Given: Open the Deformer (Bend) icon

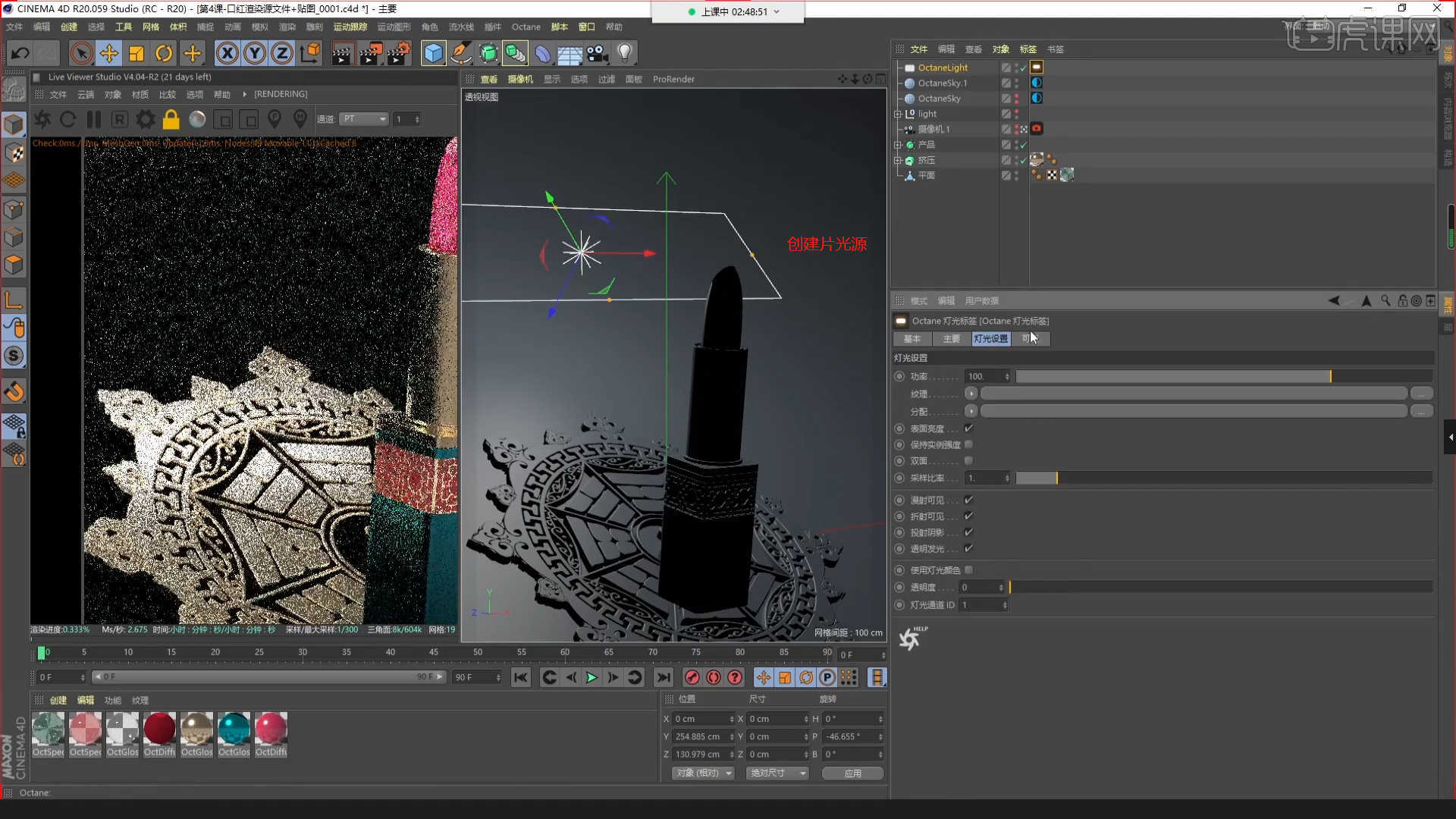Looking at the screenshot, I should click(x=543, y=53).
